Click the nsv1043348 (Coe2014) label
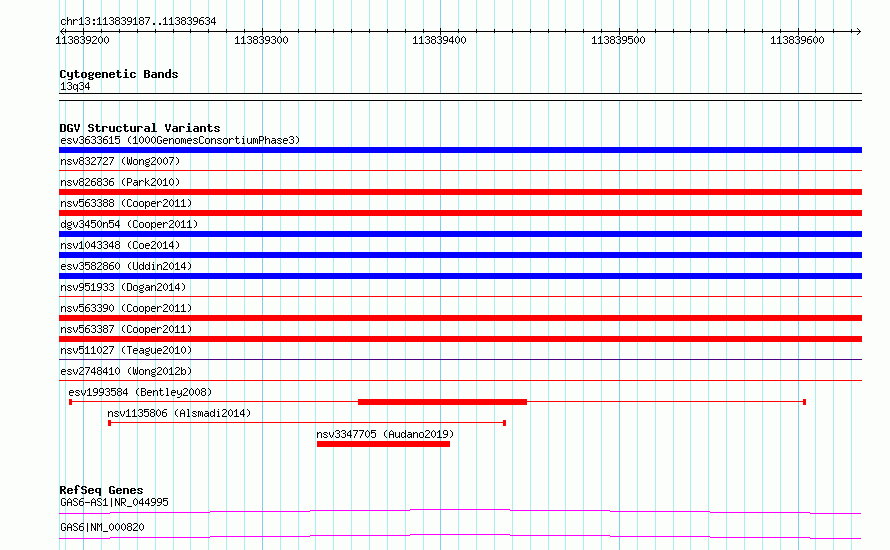Image resolution: width=890 pixels, height=550 pixels. click(120, 245)
